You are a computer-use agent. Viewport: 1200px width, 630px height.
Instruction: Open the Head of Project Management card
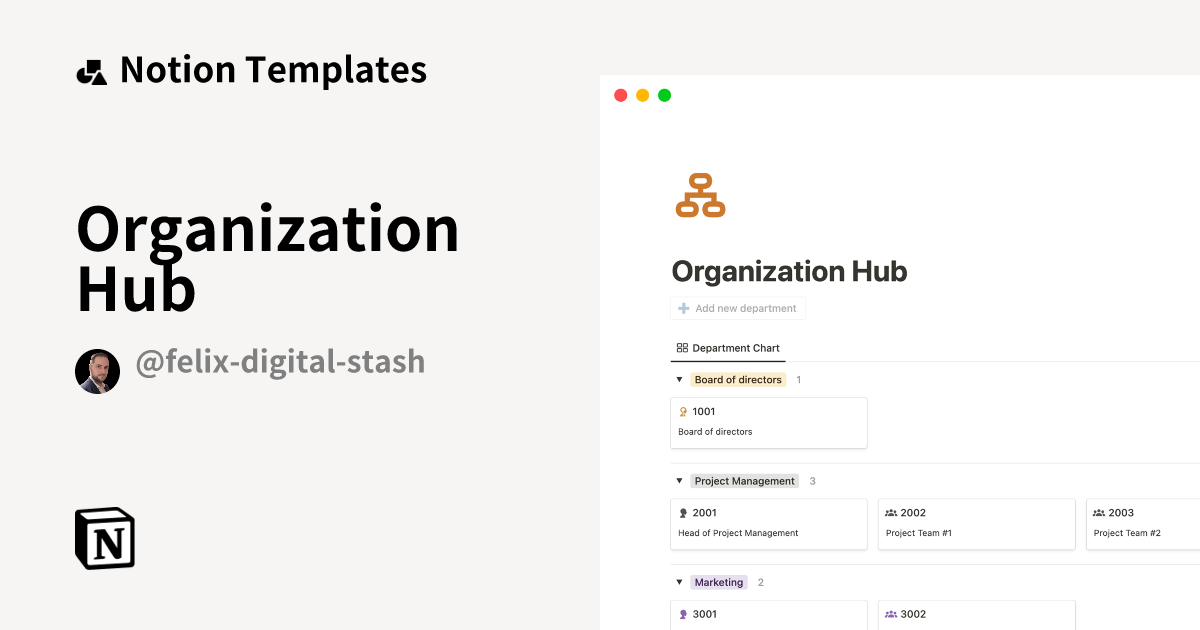tap(768, 524)
